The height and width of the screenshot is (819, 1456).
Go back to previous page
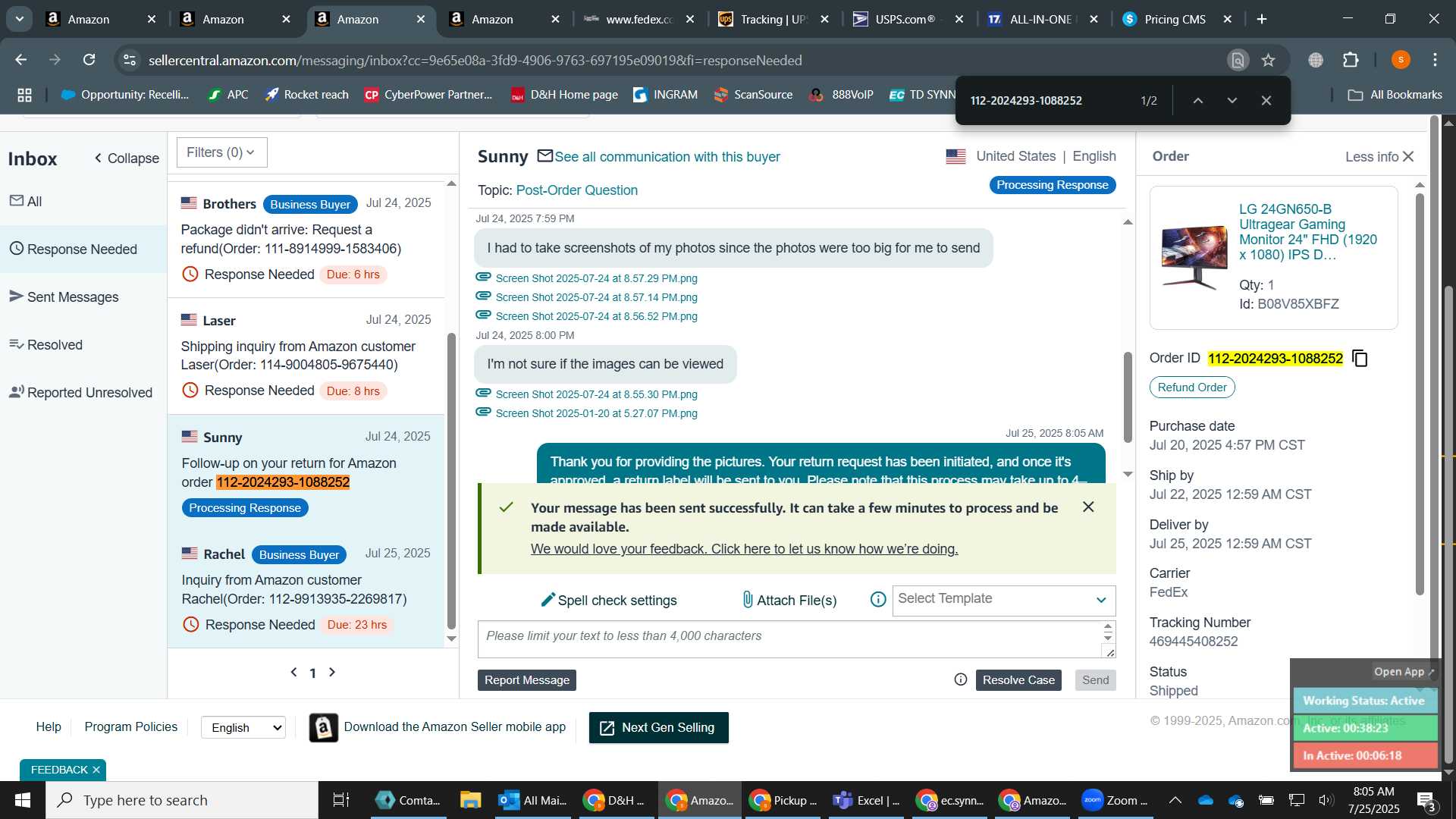[21, 60]
